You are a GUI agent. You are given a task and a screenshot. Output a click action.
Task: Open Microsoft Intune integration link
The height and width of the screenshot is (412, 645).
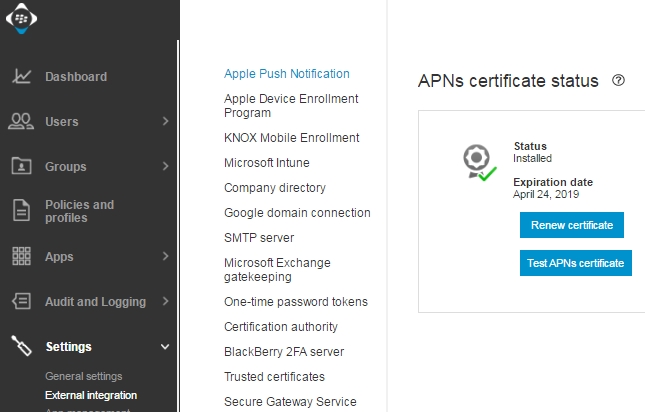[266, 163]
